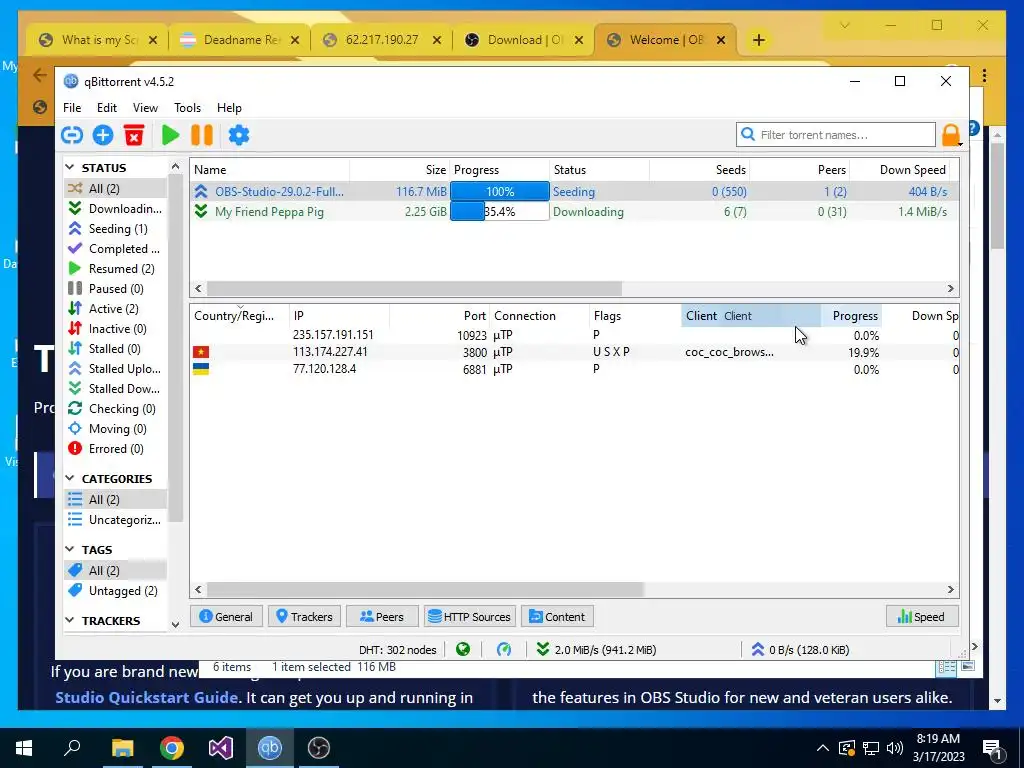Open OBS Studio taskbar icon
This screenshot has width=1024, height=768.
pyautogui.click(x=319, y=748)
